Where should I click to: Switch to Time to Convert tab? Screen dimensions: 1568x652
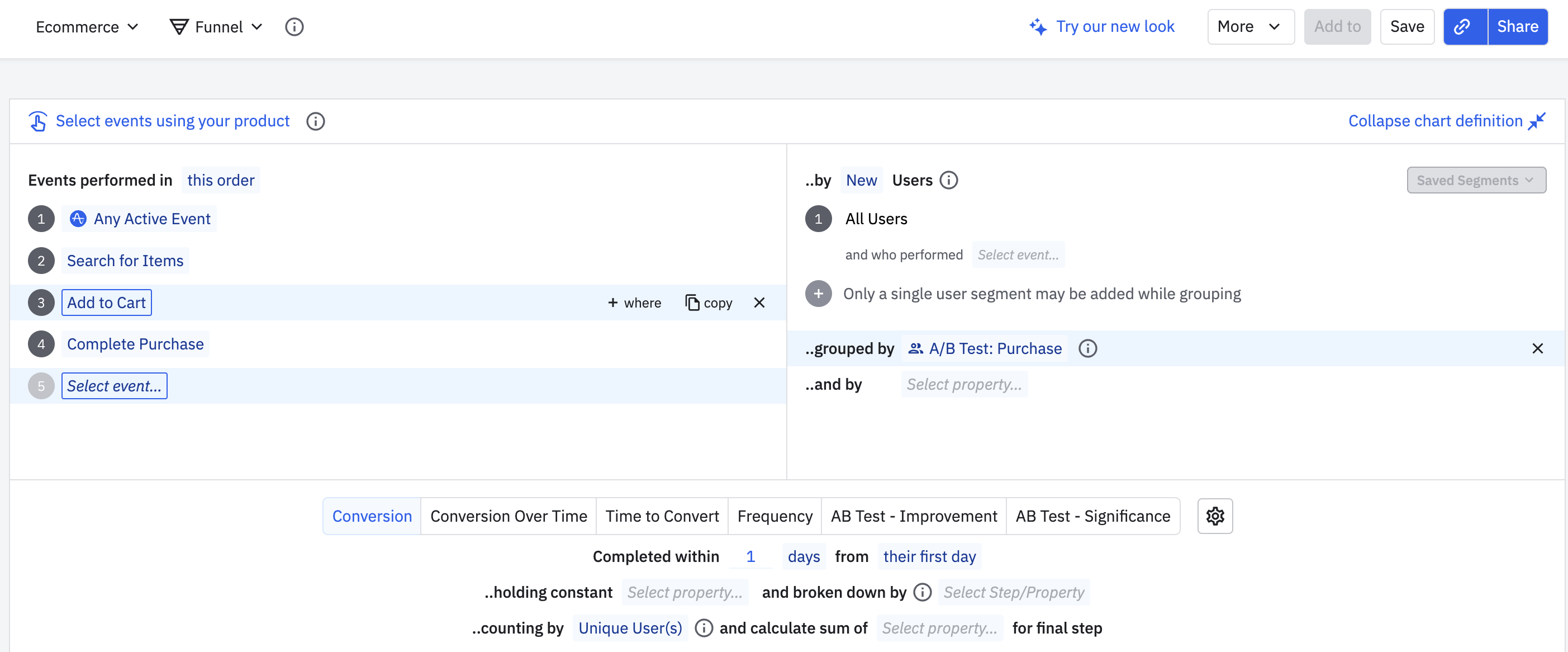click(662, 516)
